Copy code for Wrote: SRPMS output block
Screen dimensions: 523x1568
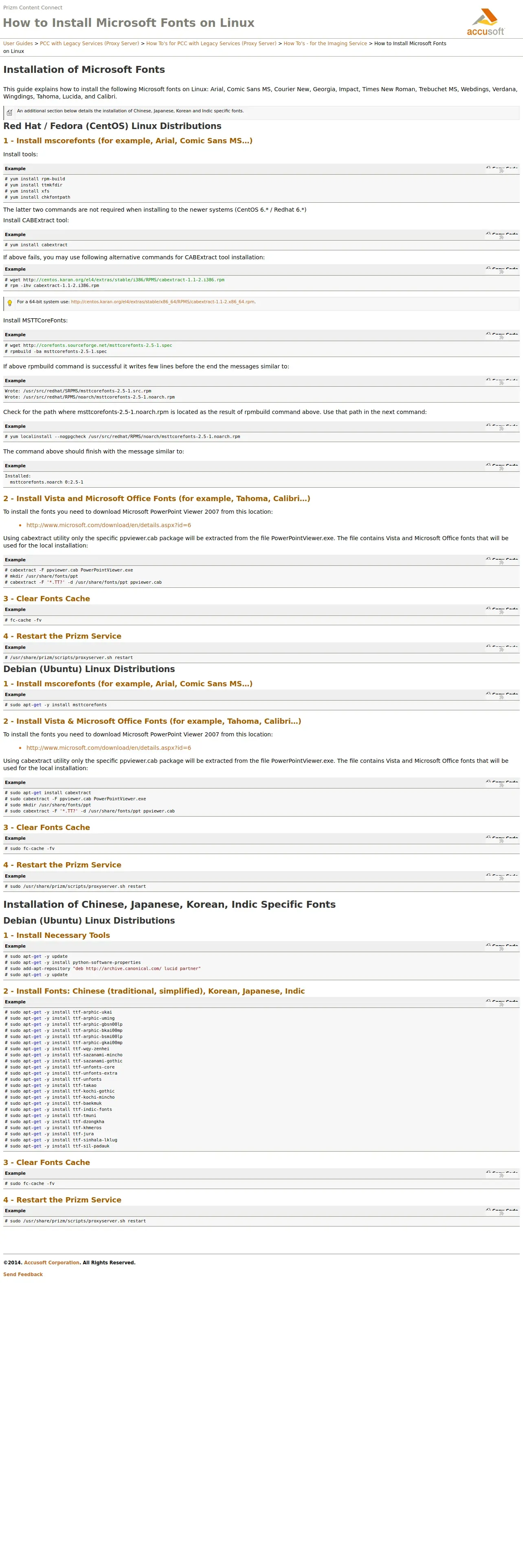502,381
